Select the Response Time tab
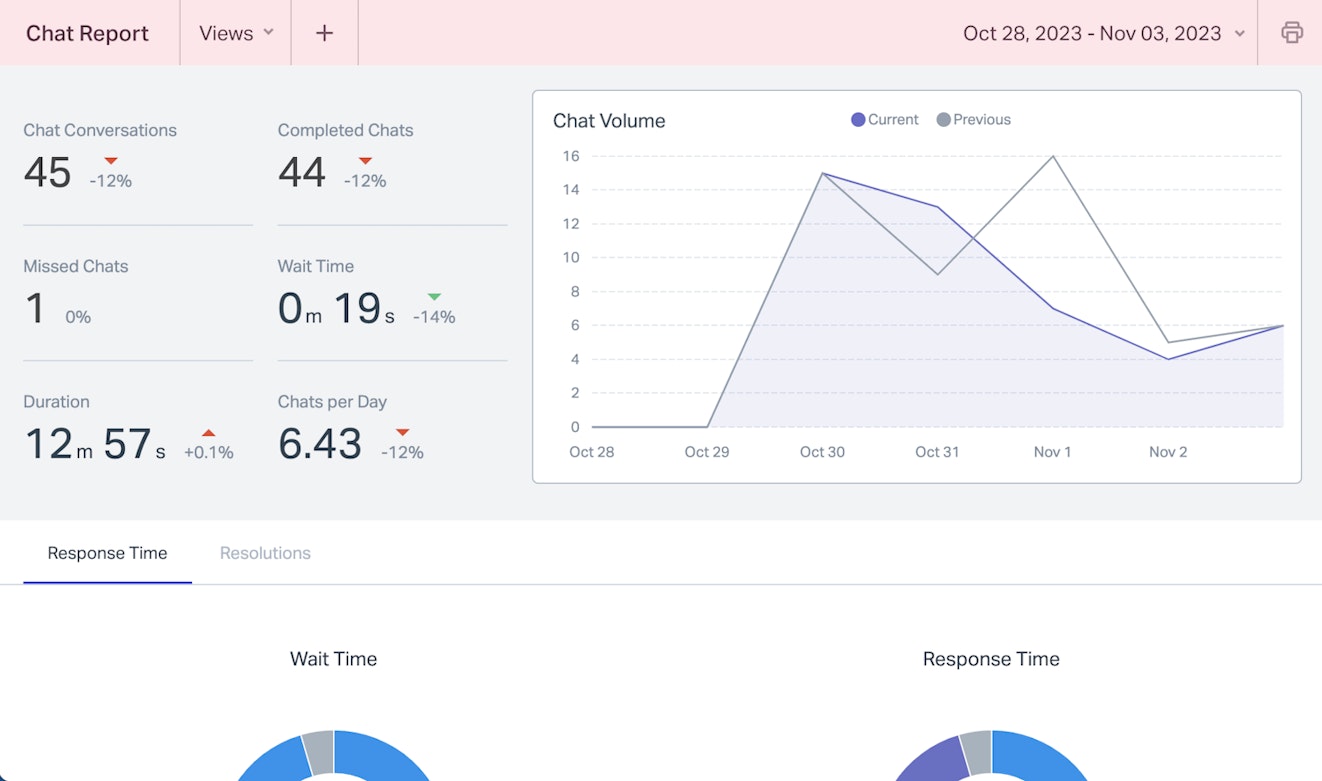 pyautogui.click(x=107, y=553)
